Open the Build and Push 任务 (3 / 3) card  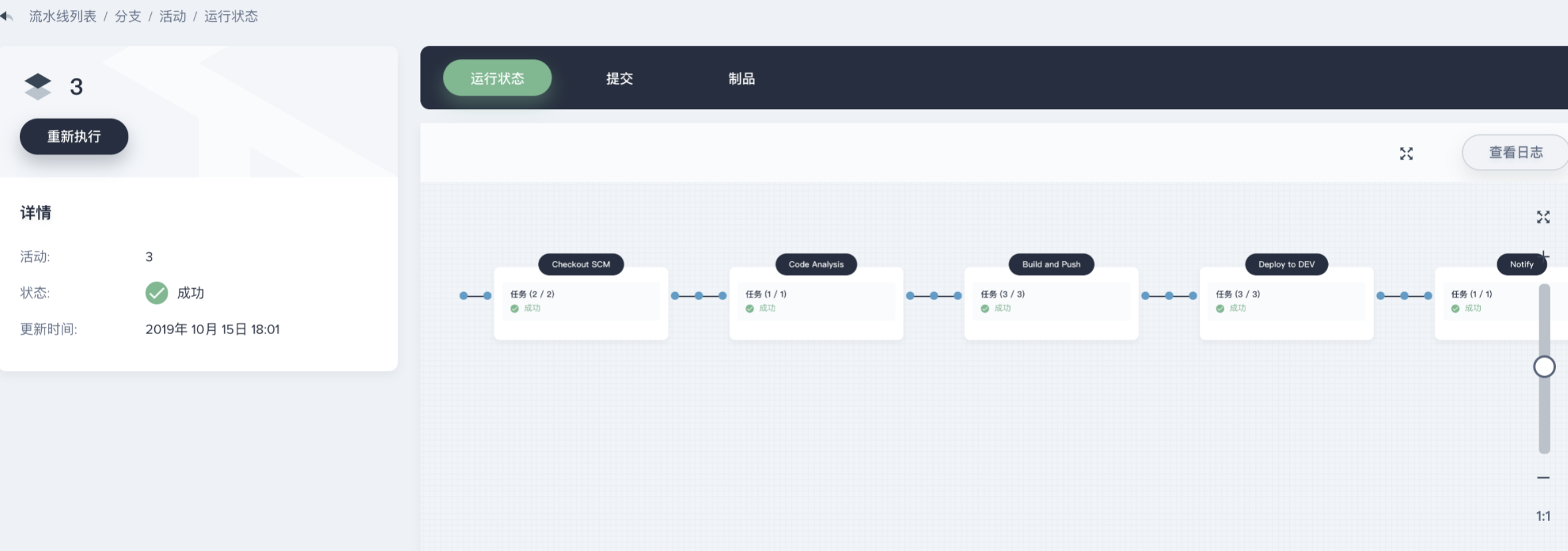1051,301
